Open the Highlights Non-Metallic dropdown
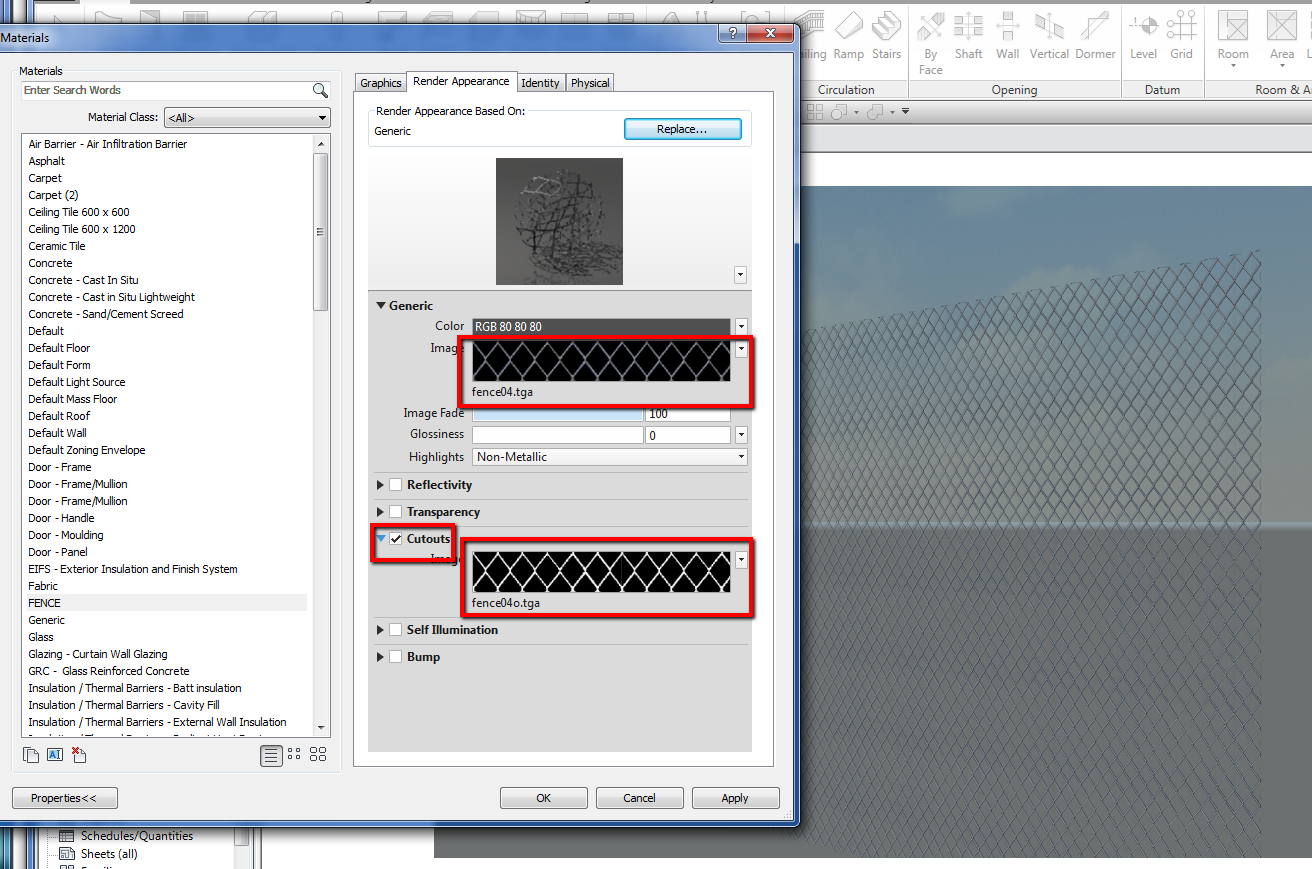This screenshot has height=869, width=1312. click(x=610, y=457)
